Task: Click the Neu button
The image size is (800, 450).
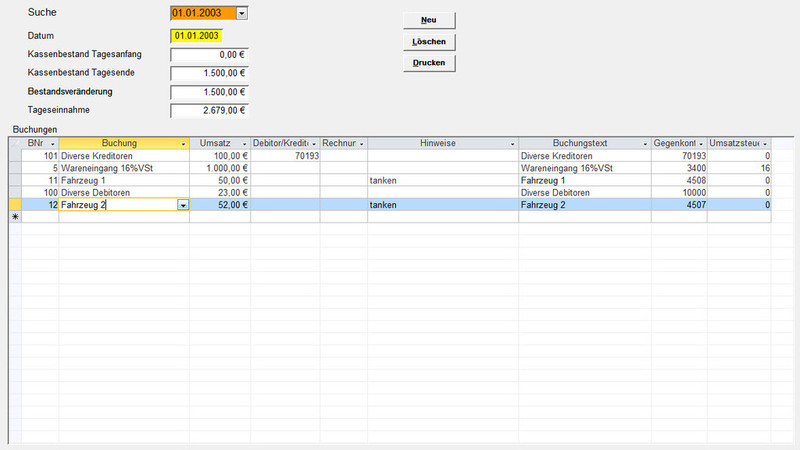Action: coord(429,20)
